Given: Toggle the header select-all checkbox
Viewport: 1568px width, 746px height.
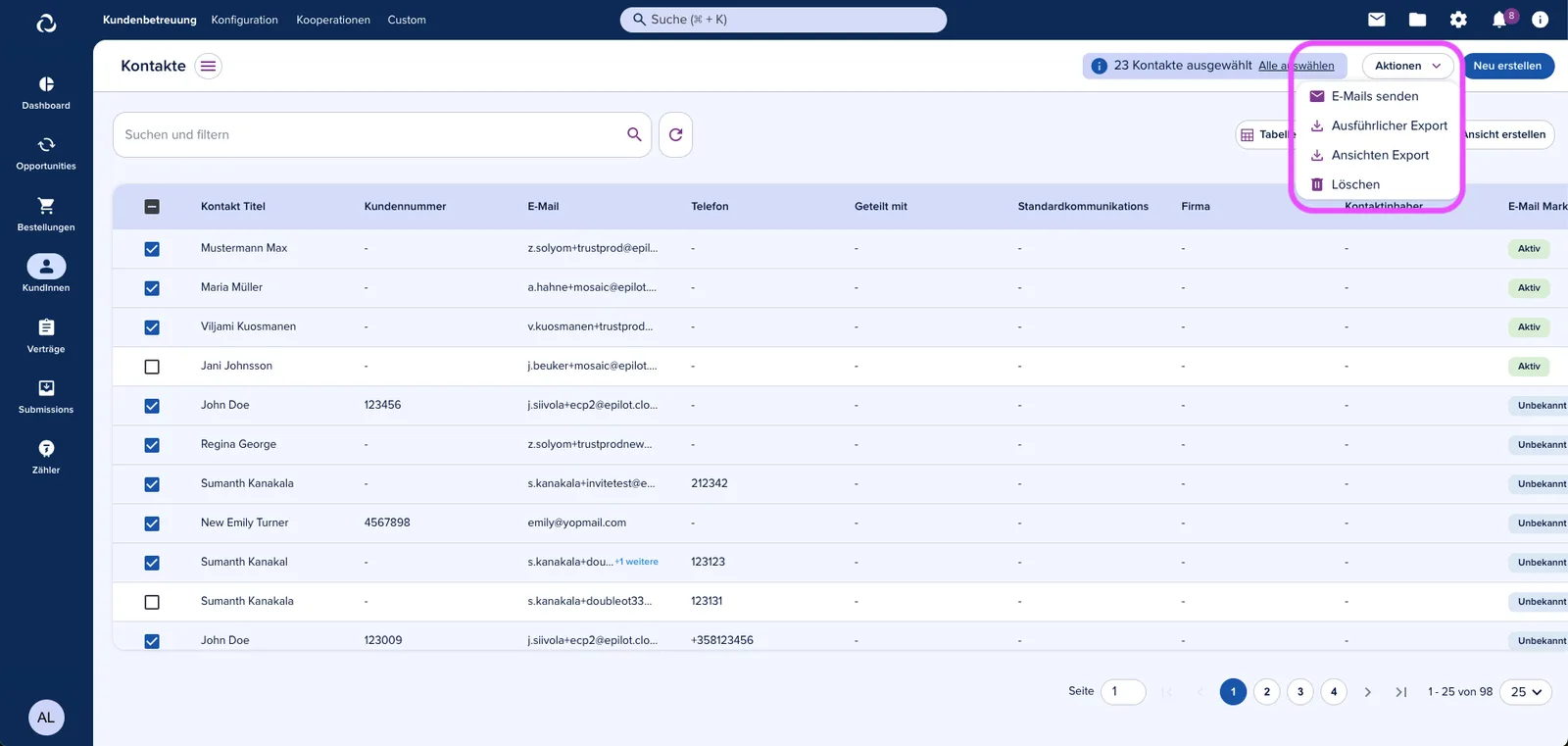Looking at the screenshot, I should [152, 207].
